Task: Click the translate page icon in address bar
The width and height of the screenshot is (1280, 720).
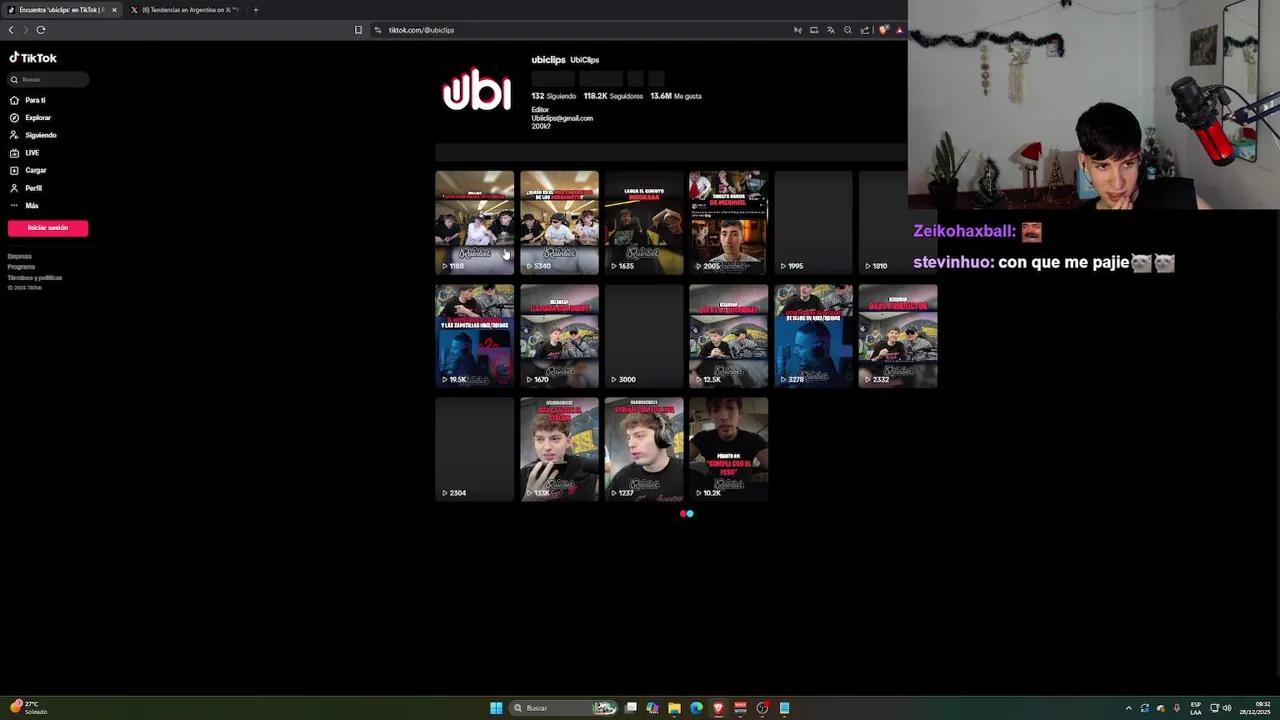Action: click(x=830, y=30)
